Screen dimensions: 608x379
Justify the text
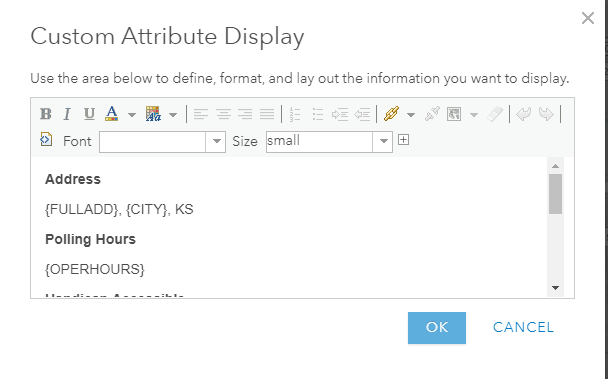(x=267, y=114)
